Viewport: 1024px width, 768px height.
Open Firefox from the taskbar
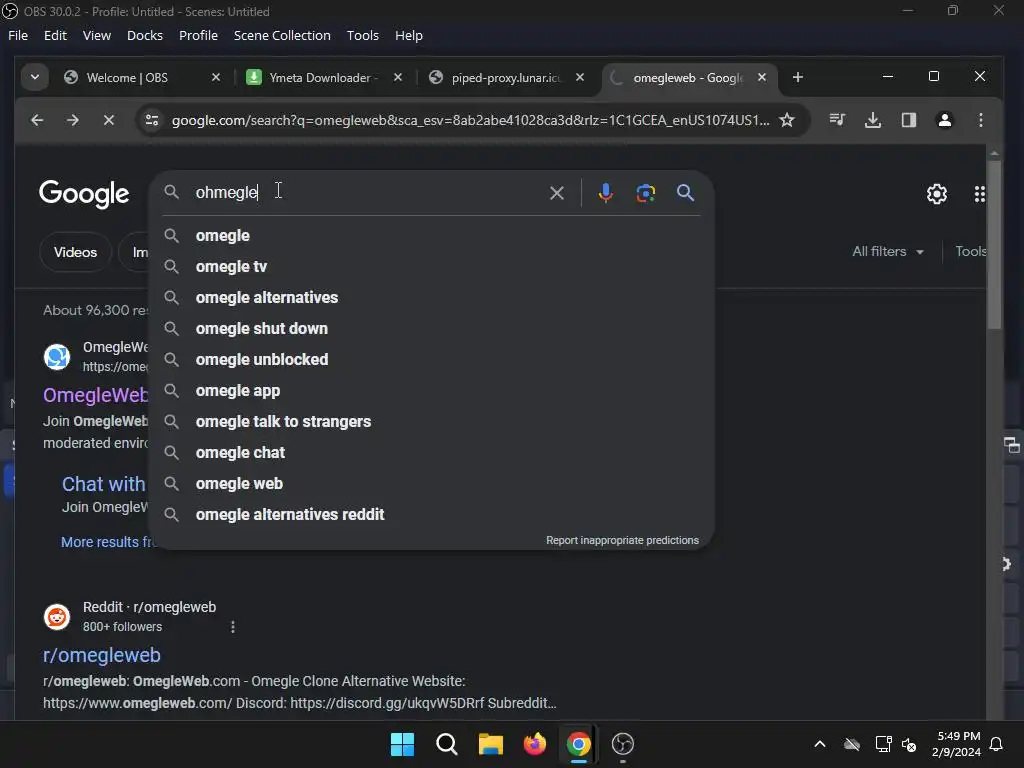tap(535, 744)
